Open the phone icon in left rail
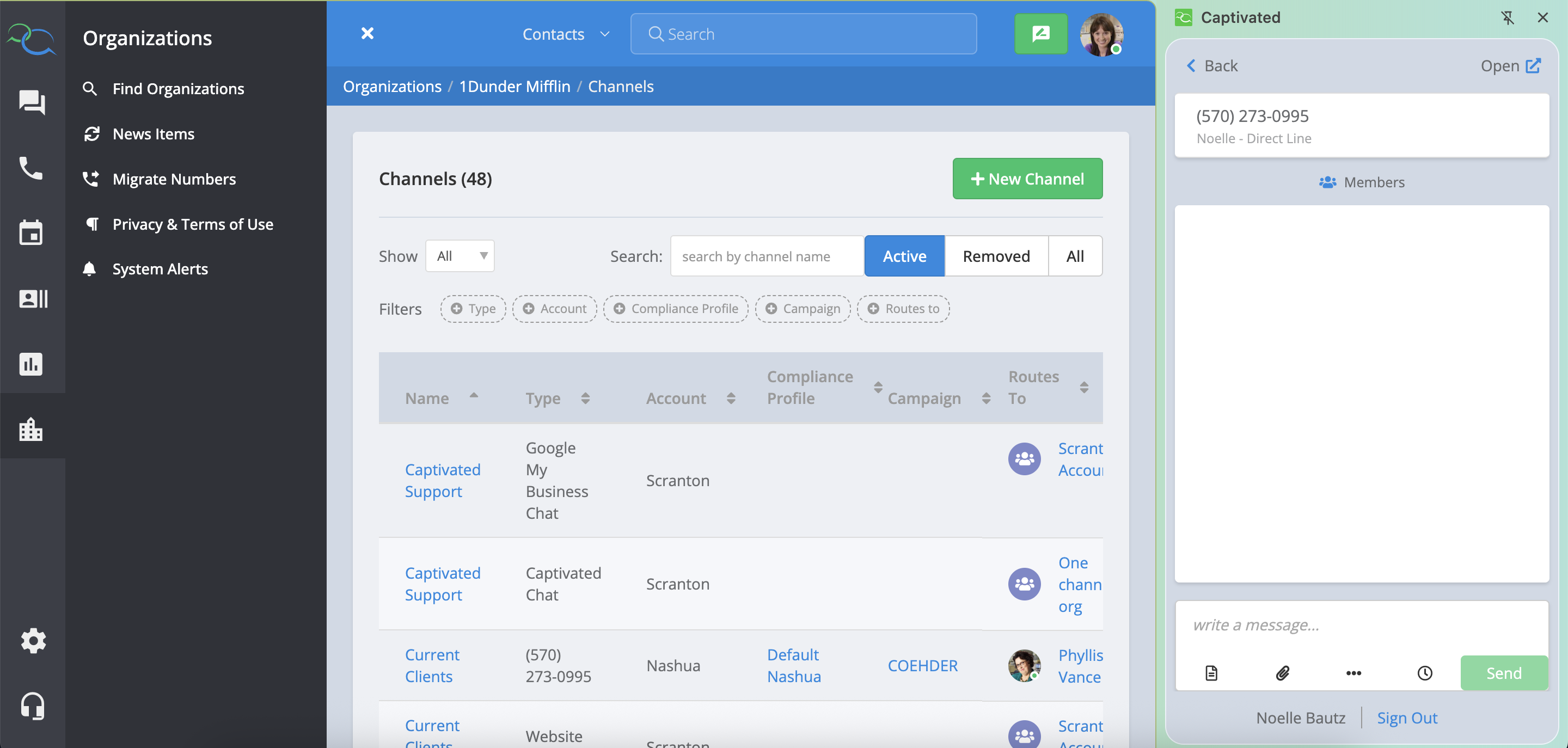This screenshot has width=1568, height=748. point(31,168)
